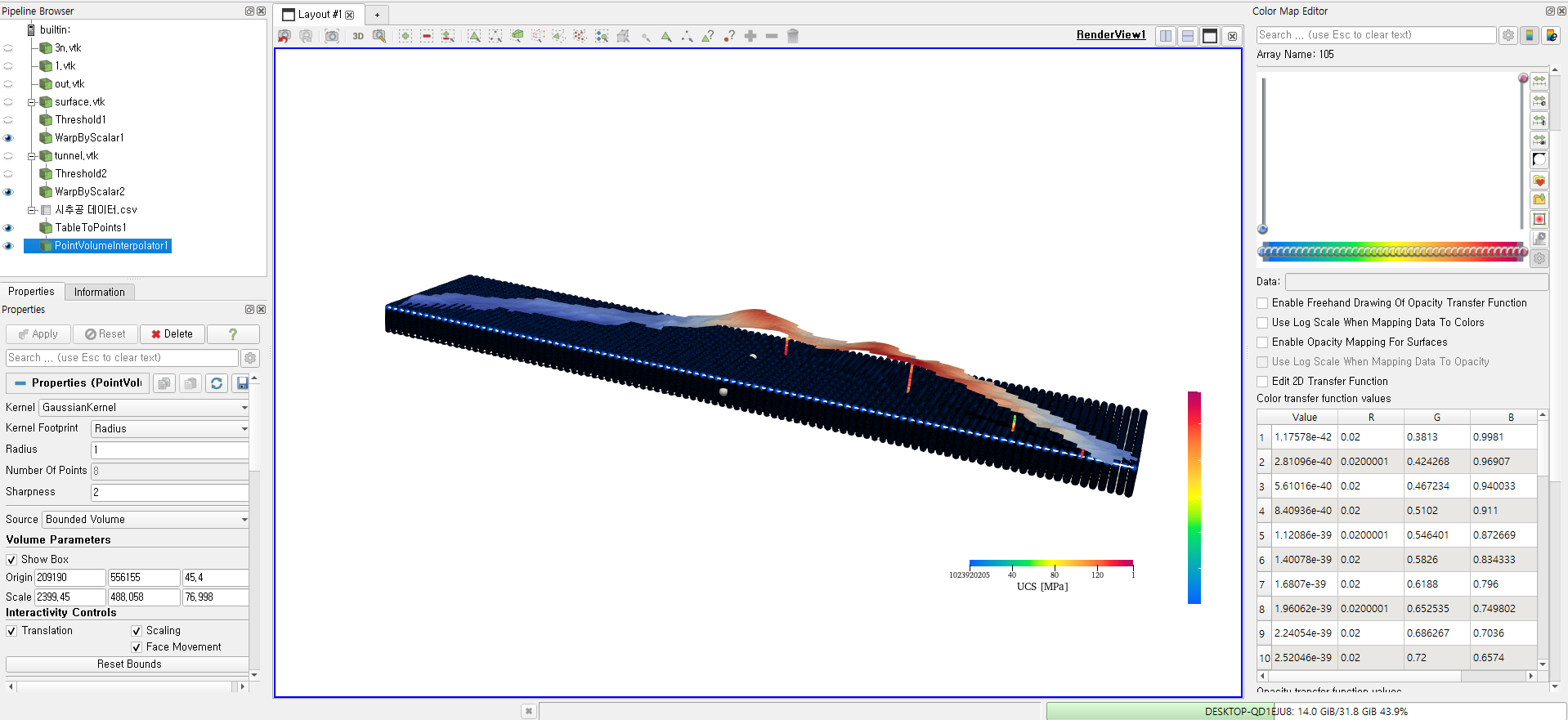Enable Opacity Mapping For Surfaces
Image resolution: width=1568 pixels, height=720 pixels.
tap(1262, 342)
